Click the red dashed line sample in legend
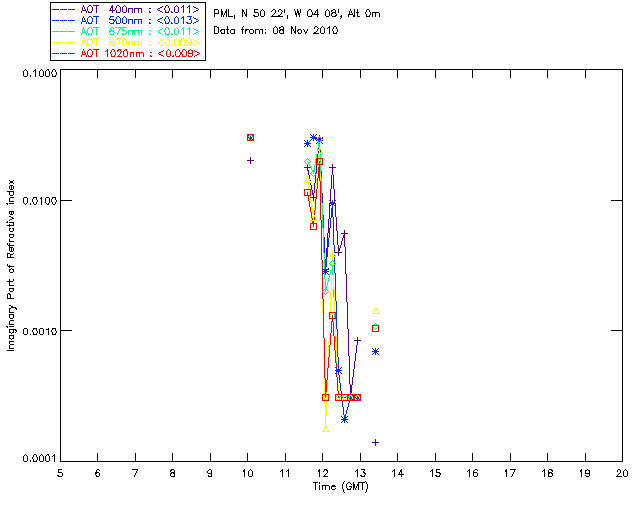The height and width of the screenshot is (512, 640). pos(64,53)
